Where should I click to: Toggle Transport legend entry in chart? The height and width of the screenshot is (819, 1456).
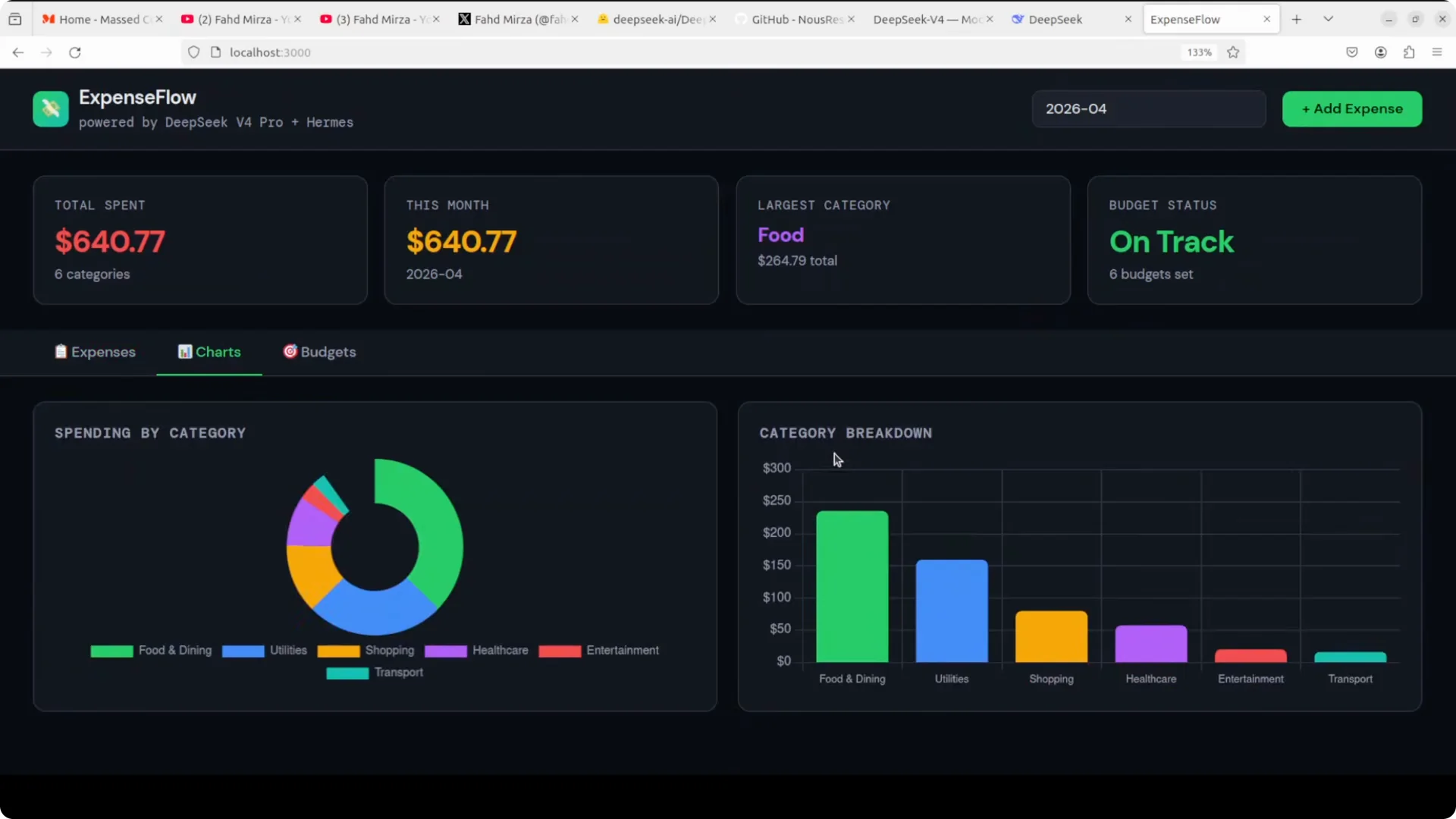tap(375, 673)
